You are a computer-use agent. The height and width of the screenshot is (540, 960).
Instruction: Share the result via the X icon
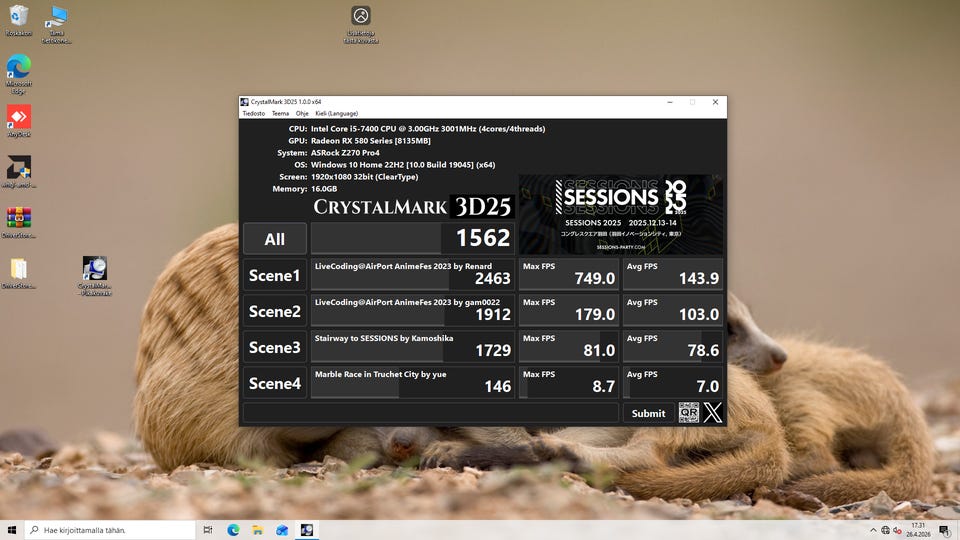click(x=713, y=413)
